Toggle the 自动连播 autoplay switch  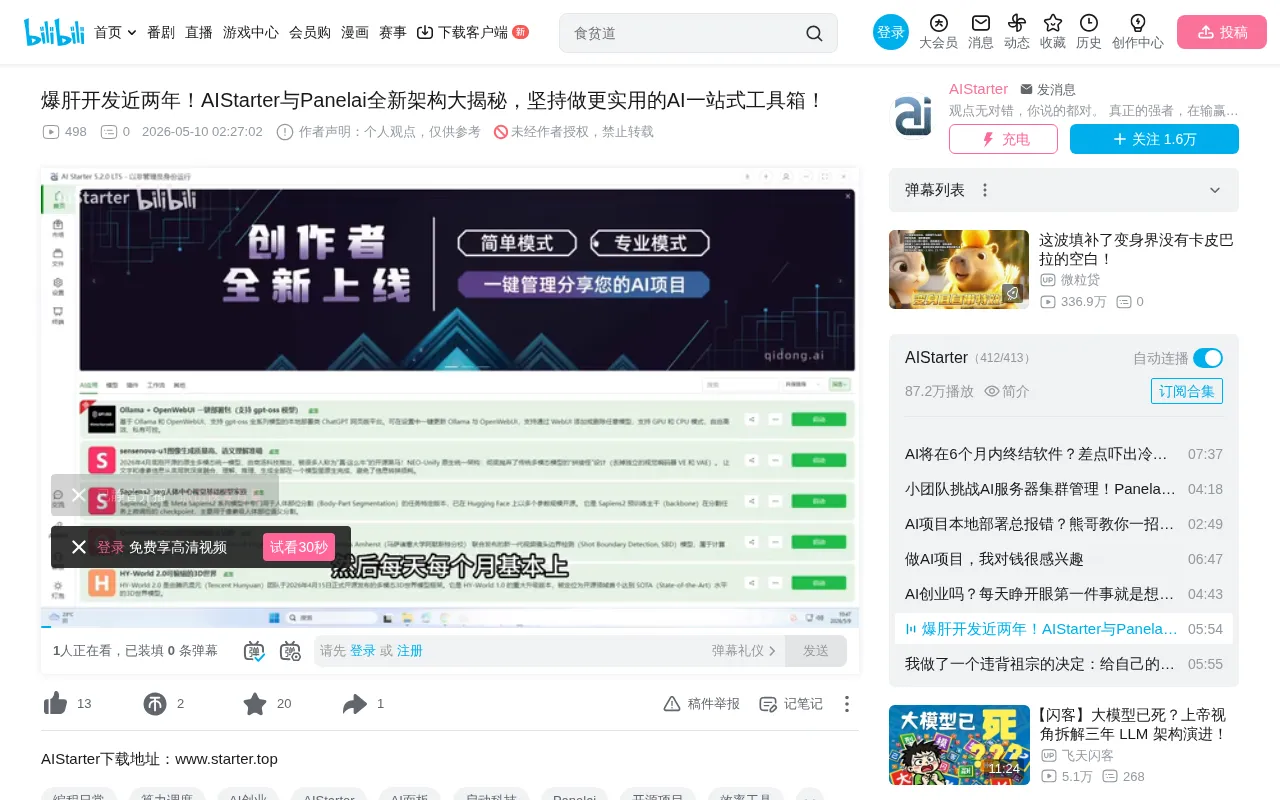[x=1208, y=358]
